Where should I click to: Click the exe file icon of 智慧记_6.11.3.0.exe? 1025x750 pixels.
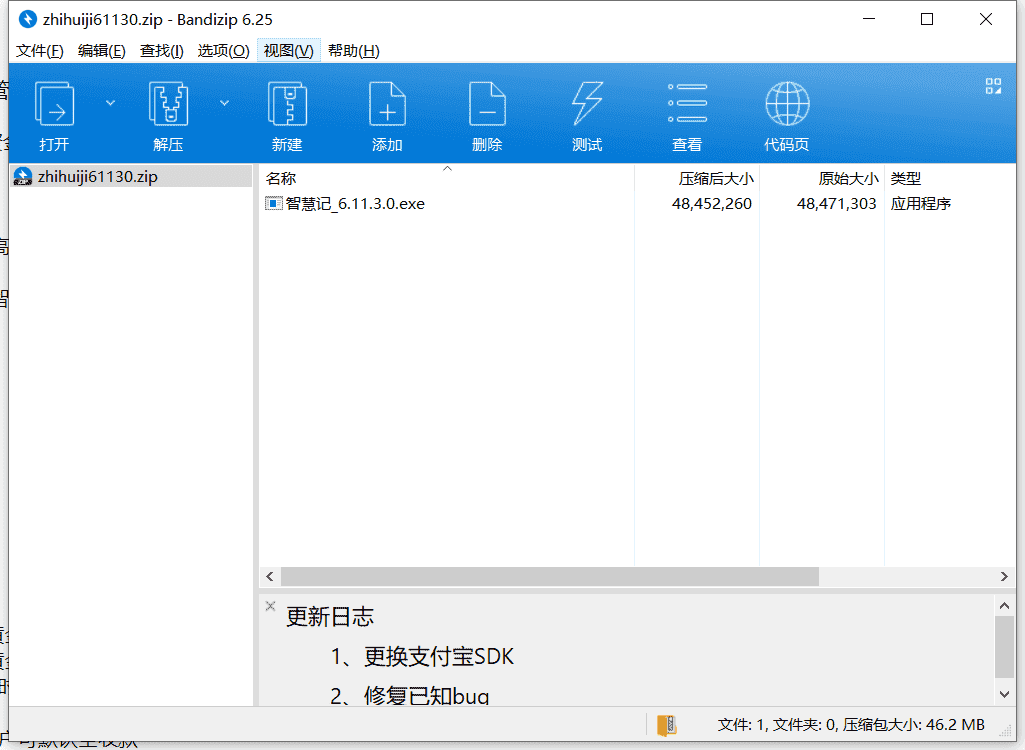pyautogui.click(x=273, y=204)
